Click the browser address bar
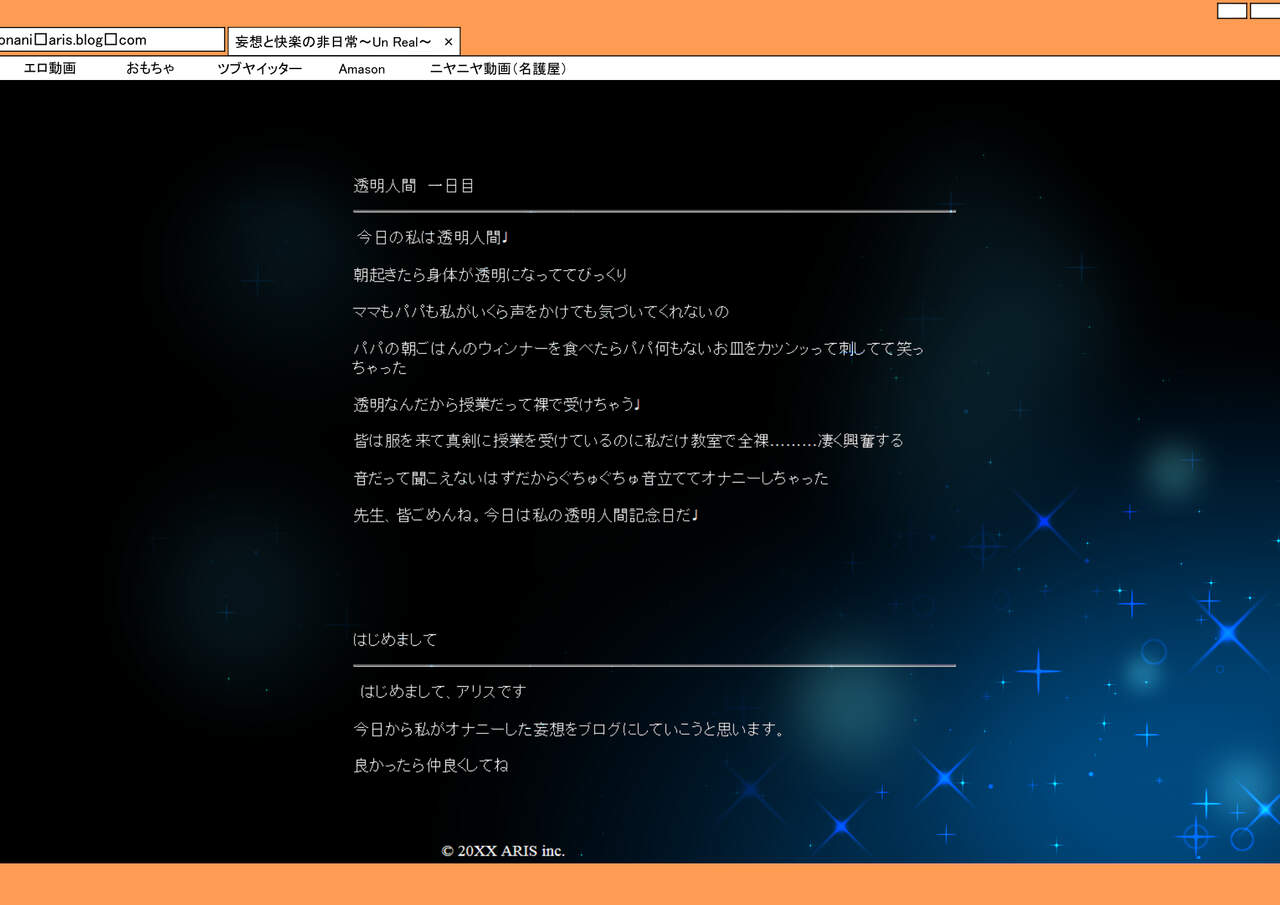Image resolution: width=1280 pixels, height=905 pixels. 110,40
